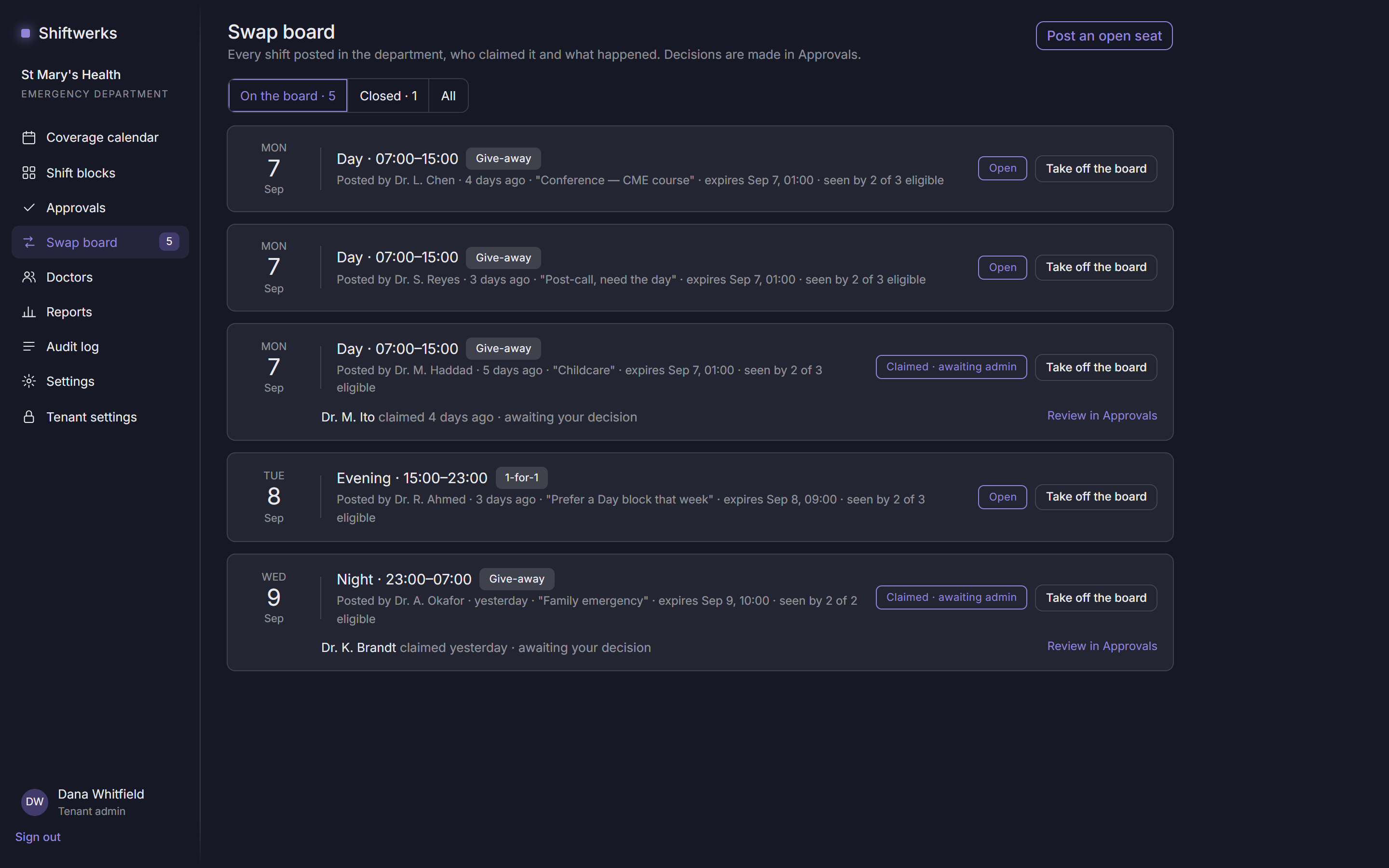Click Claimed awaiting admin badge on Okafor's shift
This screenshot has height=868, width=1389.
tap(951, 597)
